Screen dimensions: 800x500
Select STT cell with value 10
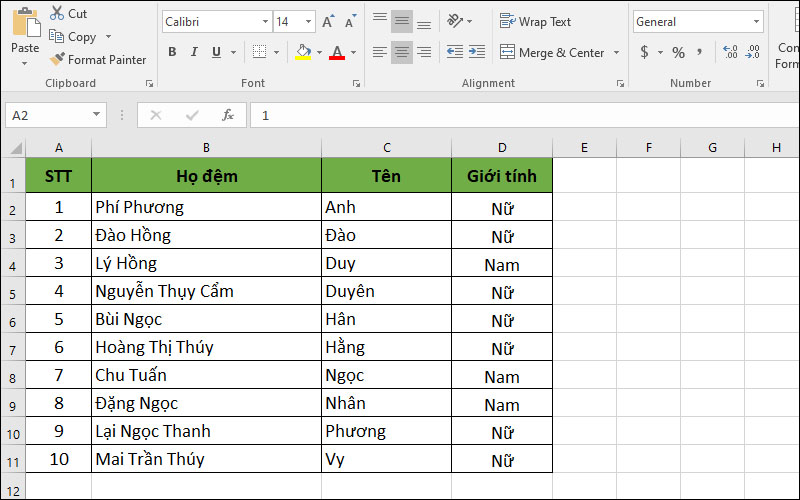pyautogui.click(x=59, y=459)
